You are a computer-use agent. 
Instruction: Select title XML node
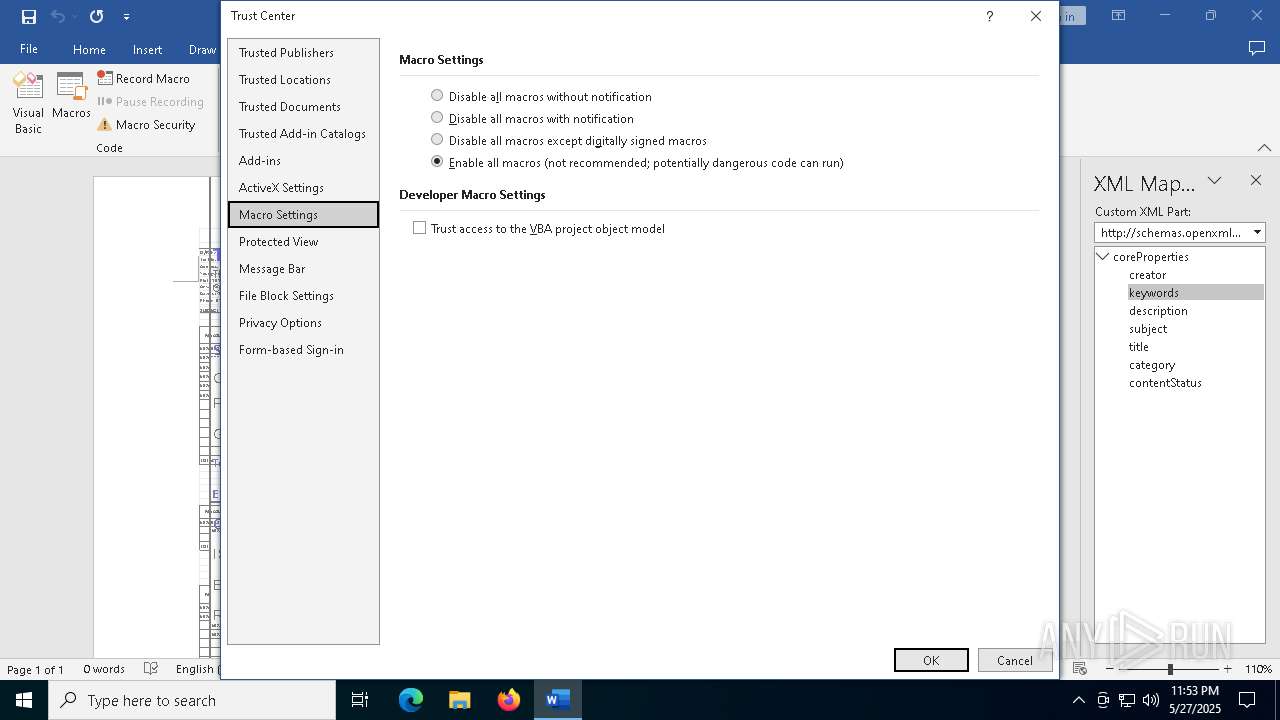[1139, 347]
